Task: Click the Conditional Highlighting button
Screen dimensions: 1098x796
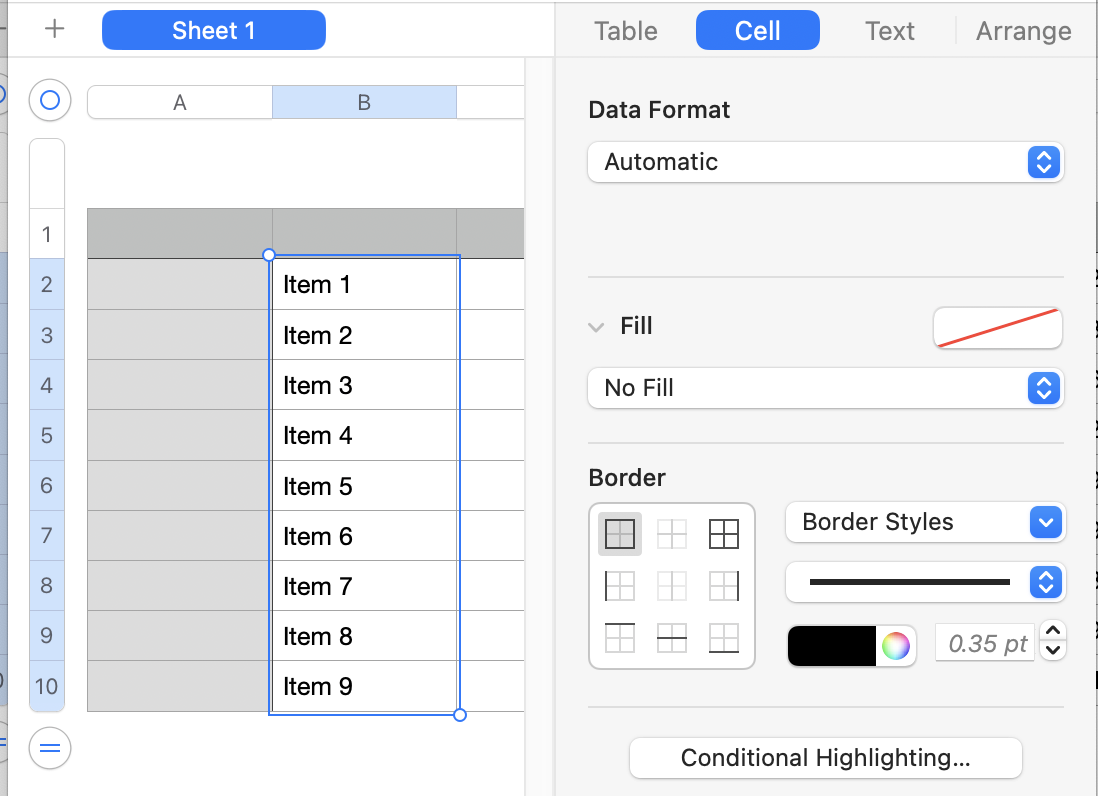Action: click(825, 758)
